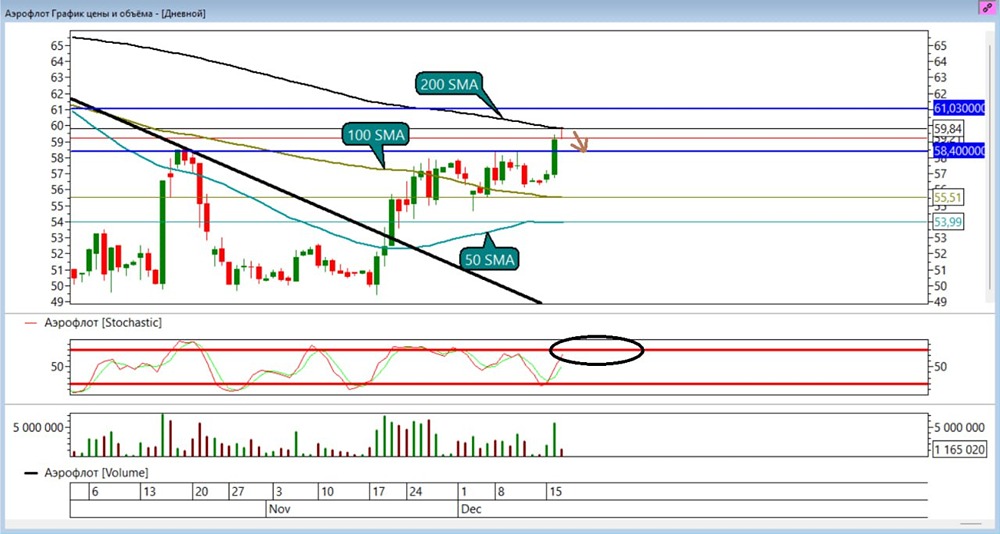The image size is (1000, 534).
Task: Click date '20' on the time axis
Action: (202, 492)
